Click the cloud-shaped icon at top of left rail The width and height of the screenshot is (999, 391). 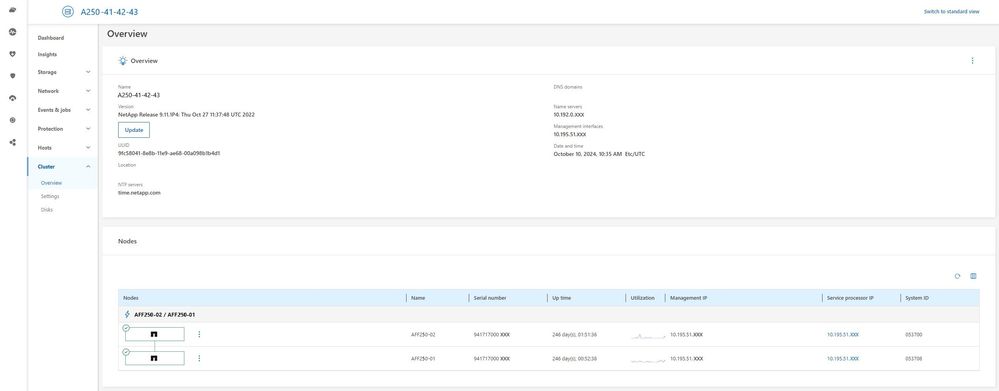(13, 10)
